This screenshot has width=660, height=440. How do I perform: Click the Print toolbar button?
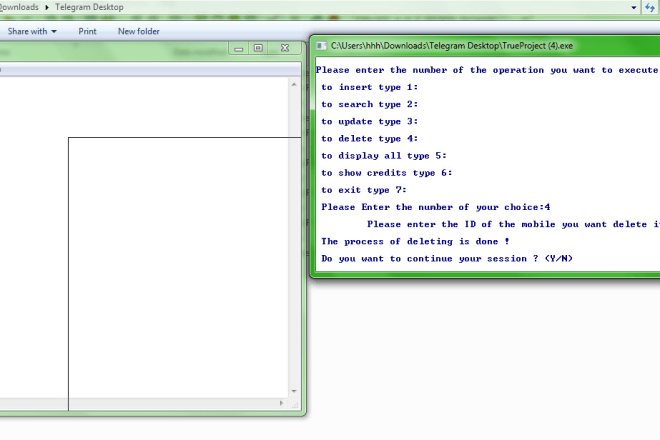click(87, 32)
